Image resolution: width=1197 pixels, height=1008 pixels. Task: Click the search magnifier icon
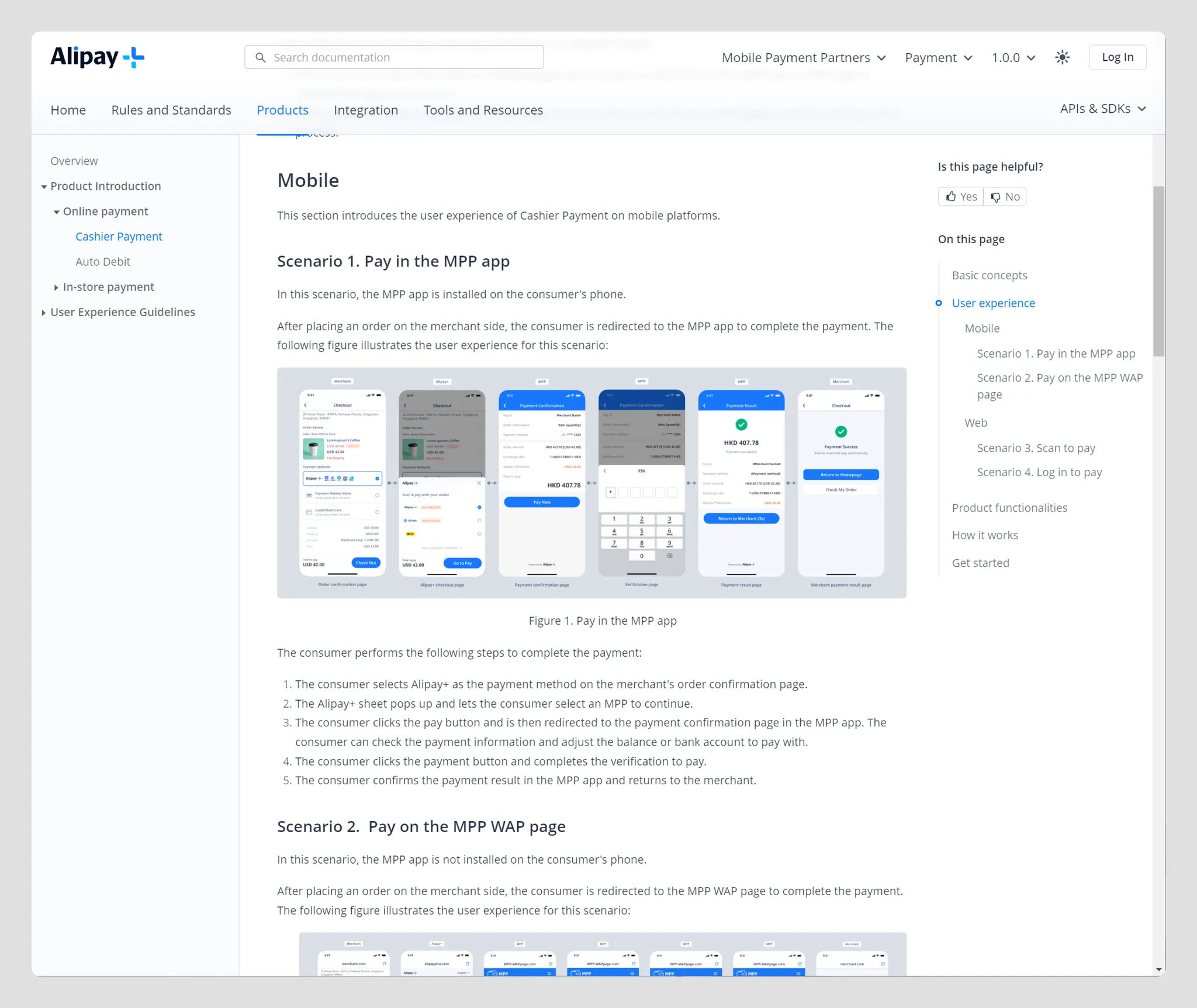tap(261, 57)
